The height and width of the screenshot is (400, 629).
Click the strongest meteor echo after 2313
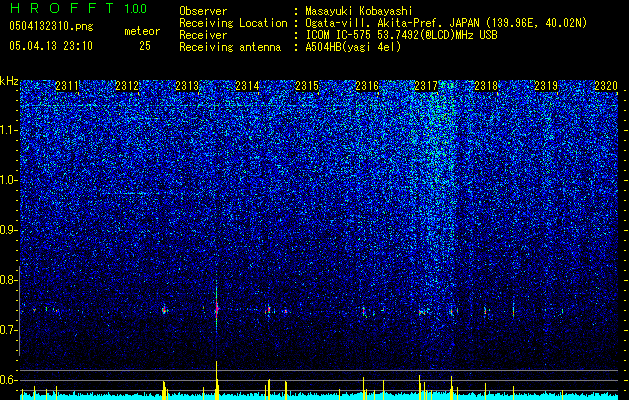click(217, 309)
